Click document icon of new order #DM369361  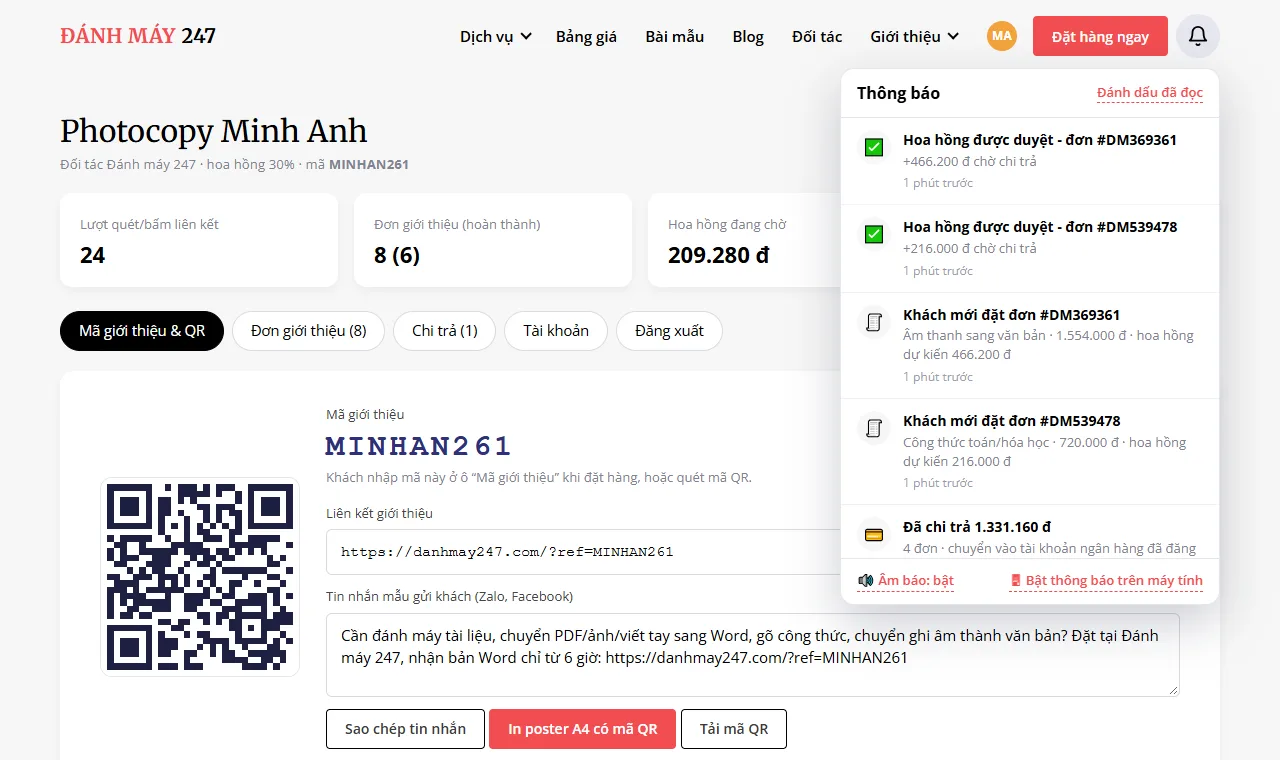point(874,322)
